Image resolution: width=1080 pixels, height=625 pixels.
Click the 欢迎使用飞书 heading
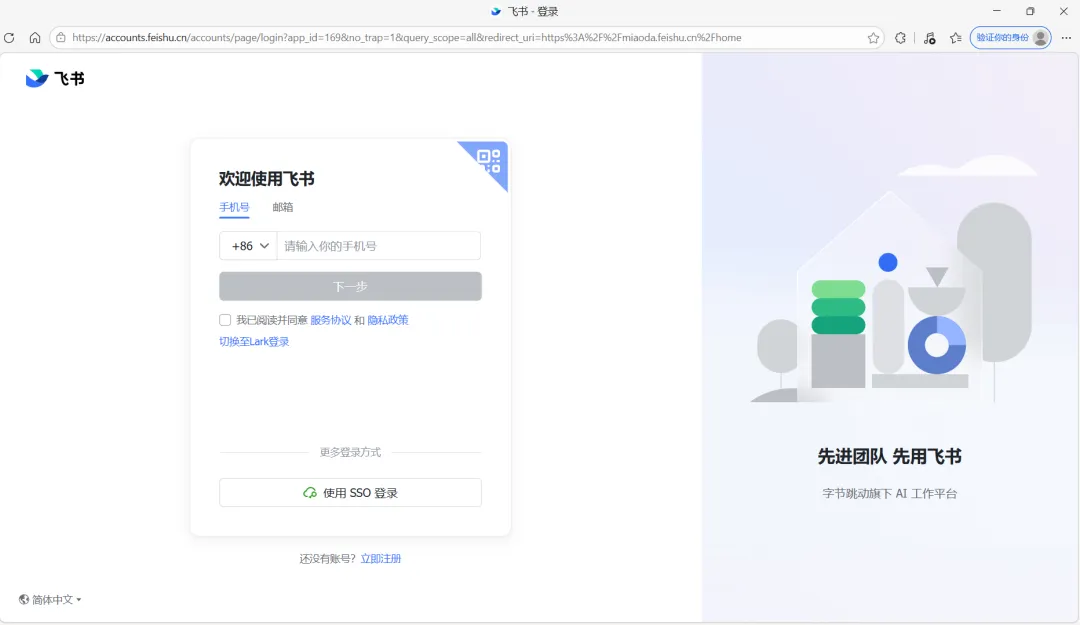(267, 179)
